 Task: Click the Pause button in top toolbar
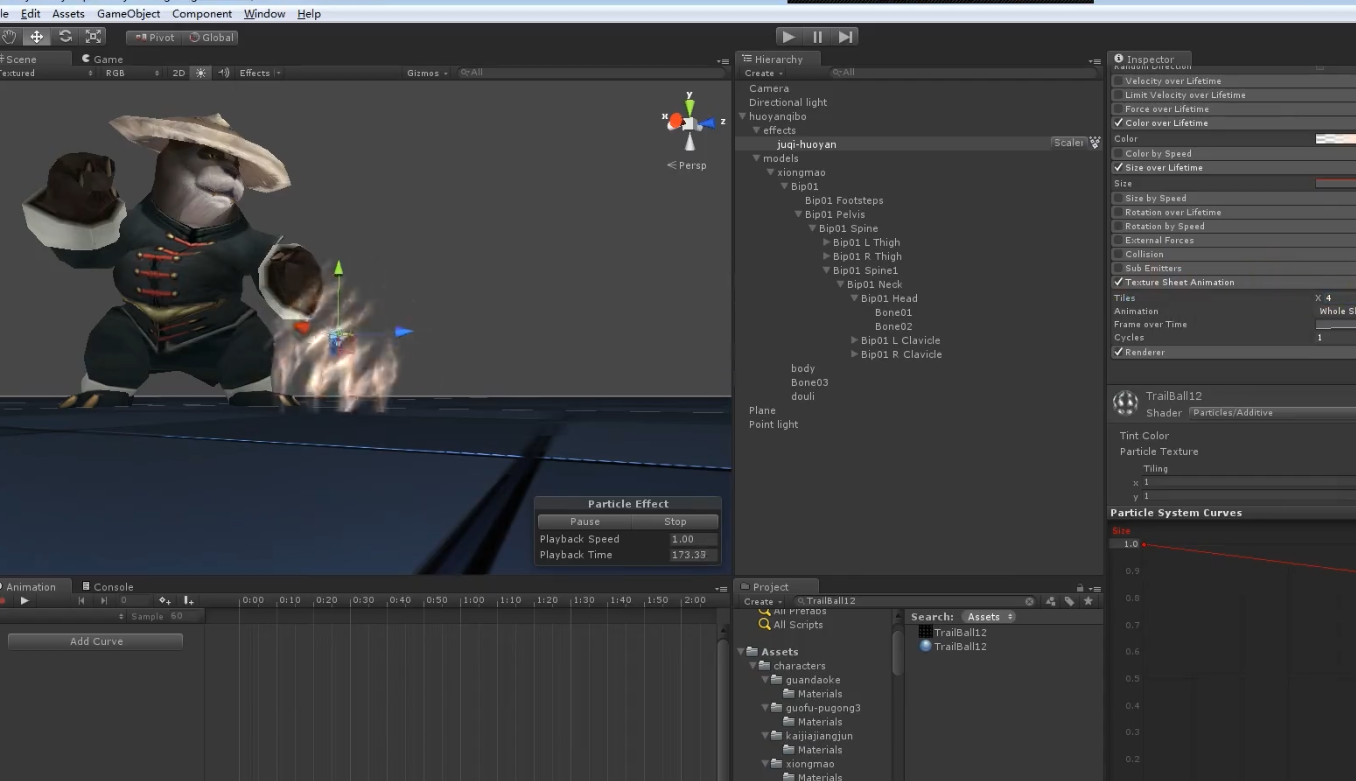point(817,37)
